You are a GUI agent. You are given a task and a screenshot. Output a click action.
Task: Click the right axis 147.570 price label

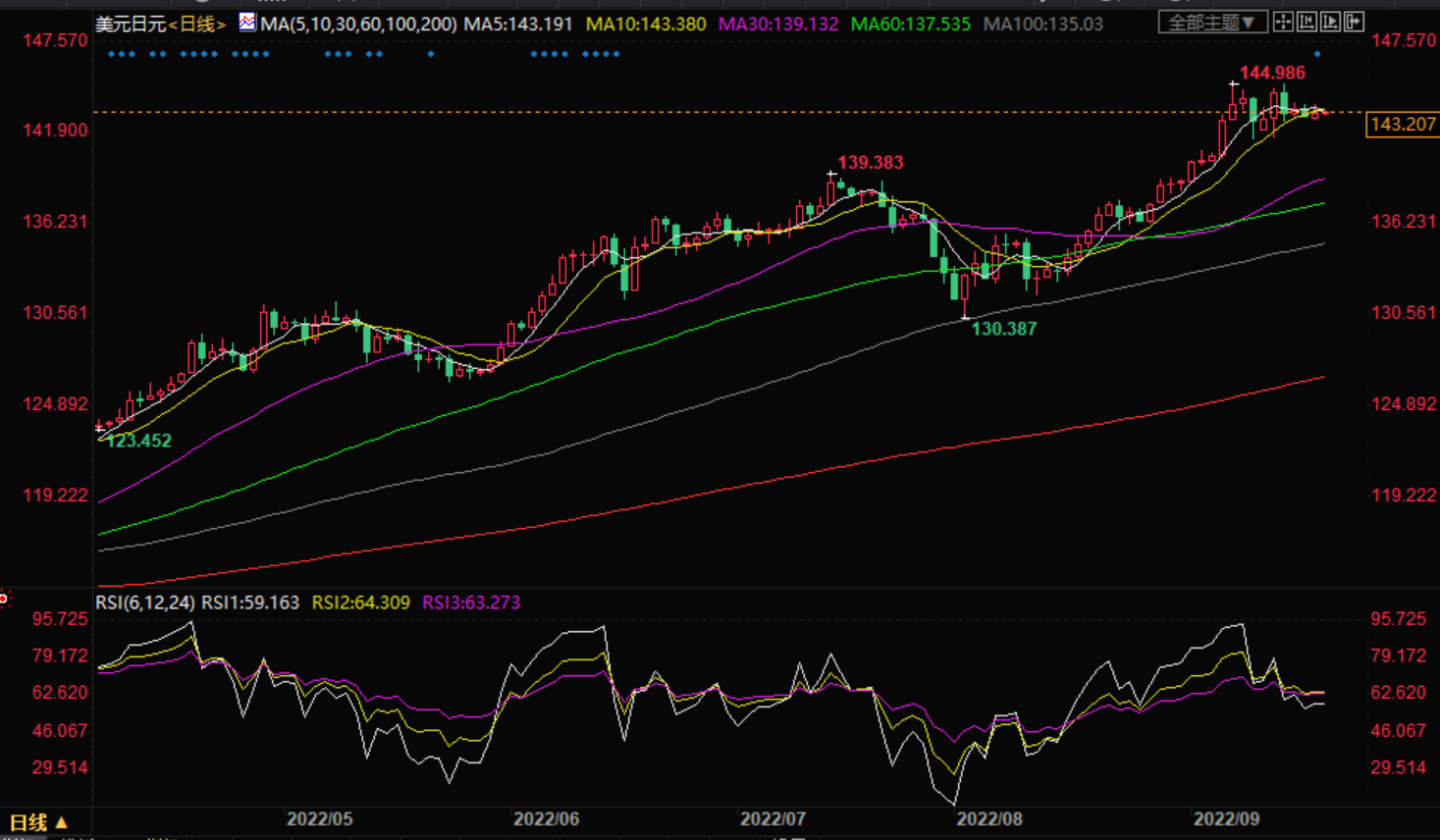coord(1404,40)
